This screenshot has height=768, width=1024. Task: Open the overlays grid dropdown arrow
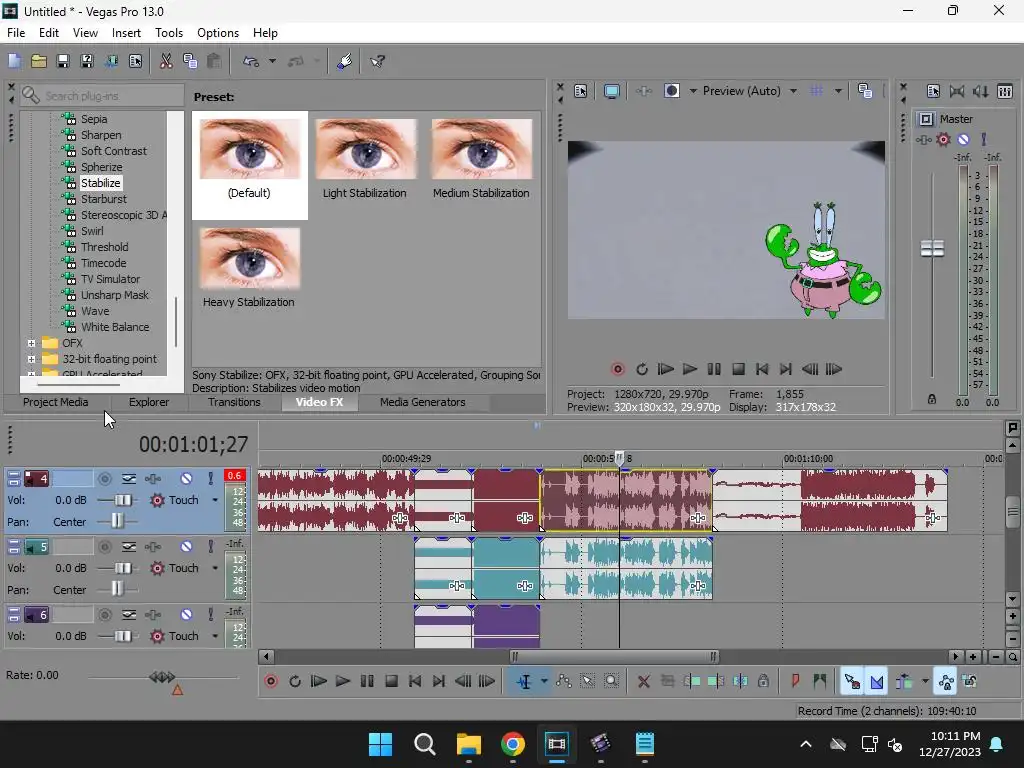(x=838, y=91)
